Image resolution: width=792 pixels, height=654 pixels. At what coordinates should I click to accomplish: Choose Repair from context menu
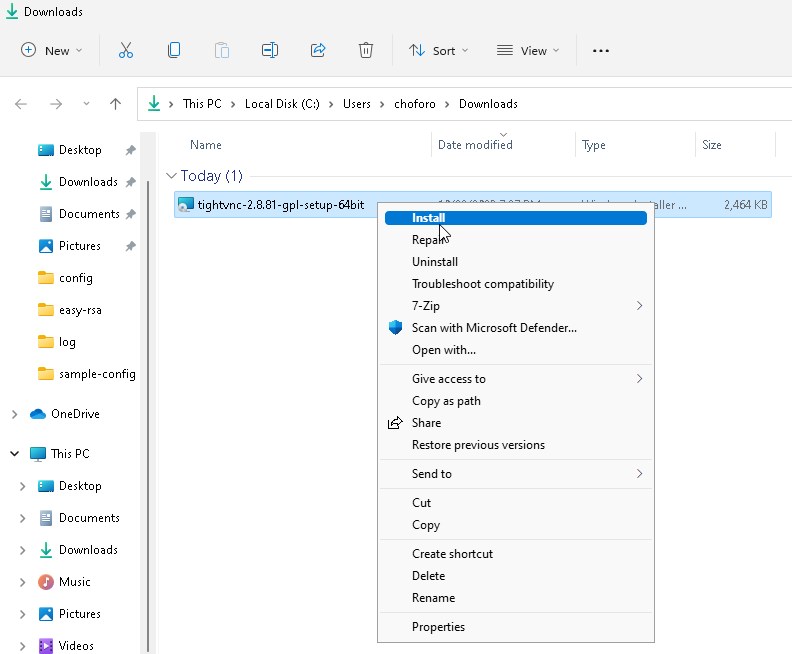(516, 240)
